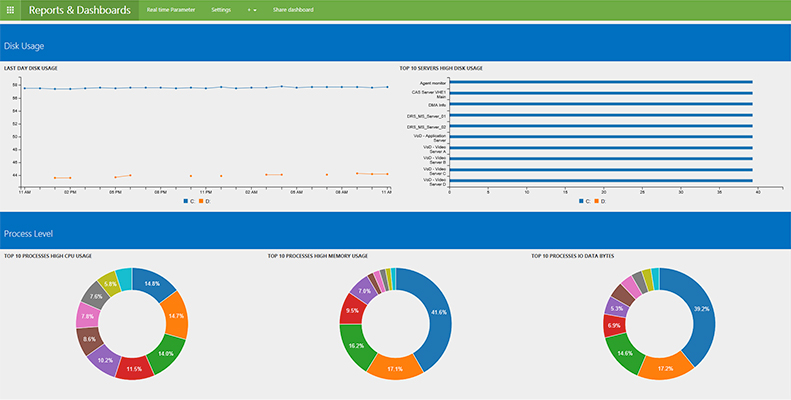Screen dimensions: 791x400
Task: Select the DMA Info bar
Action: [601, 104]
